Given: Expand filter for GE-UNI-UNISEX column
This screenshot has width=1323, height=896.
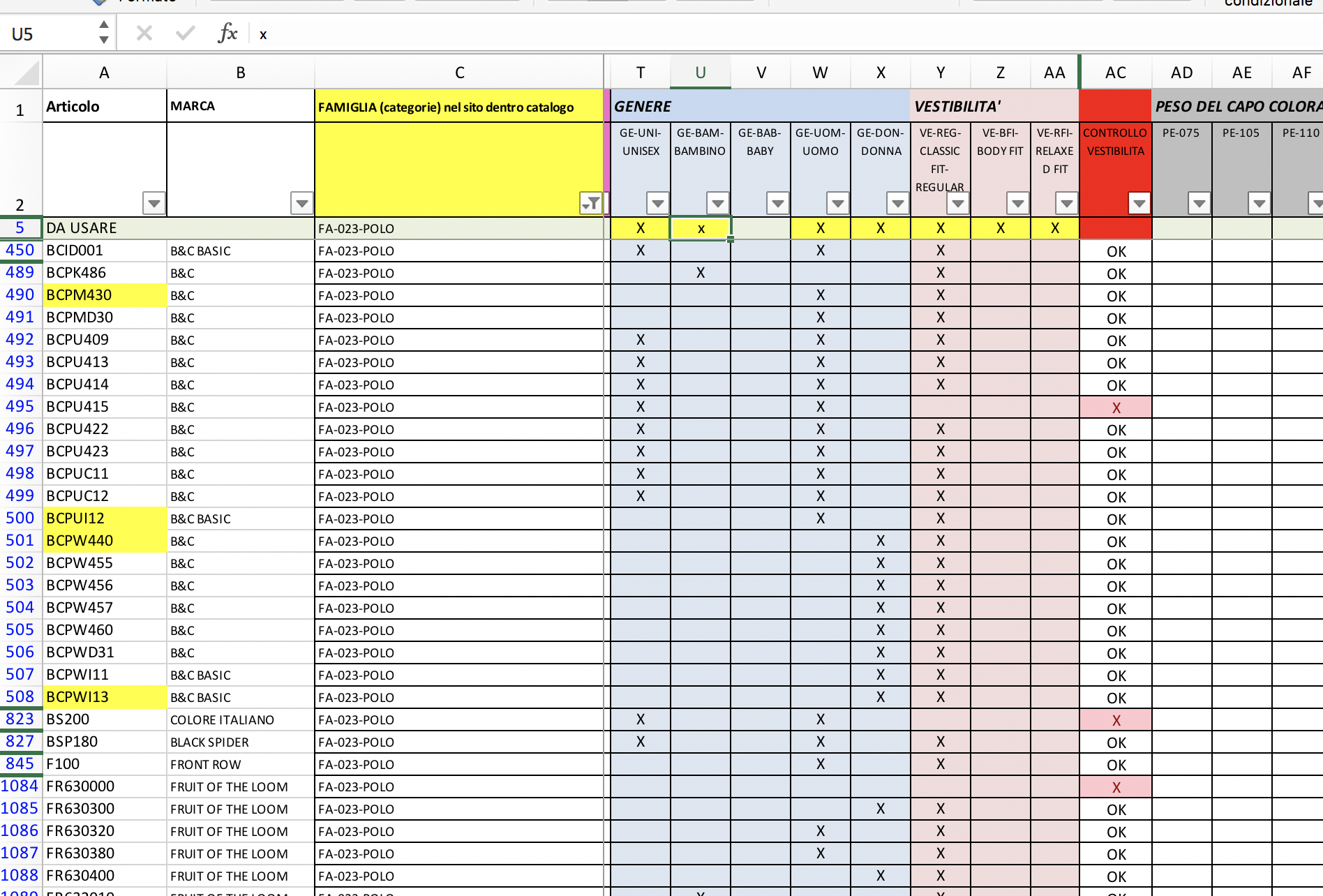Looking at the screenshot, I should [x=657, y=203].
